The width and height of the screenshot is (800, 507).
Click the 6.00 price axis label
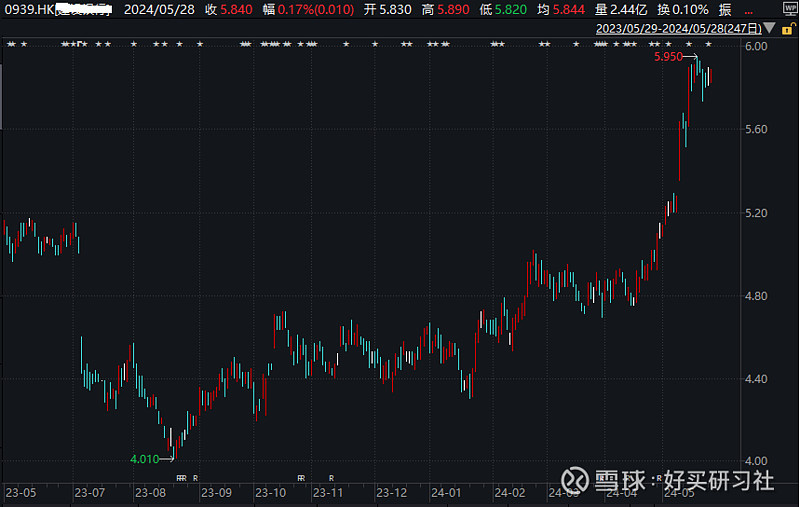click(x=756, y=46)
